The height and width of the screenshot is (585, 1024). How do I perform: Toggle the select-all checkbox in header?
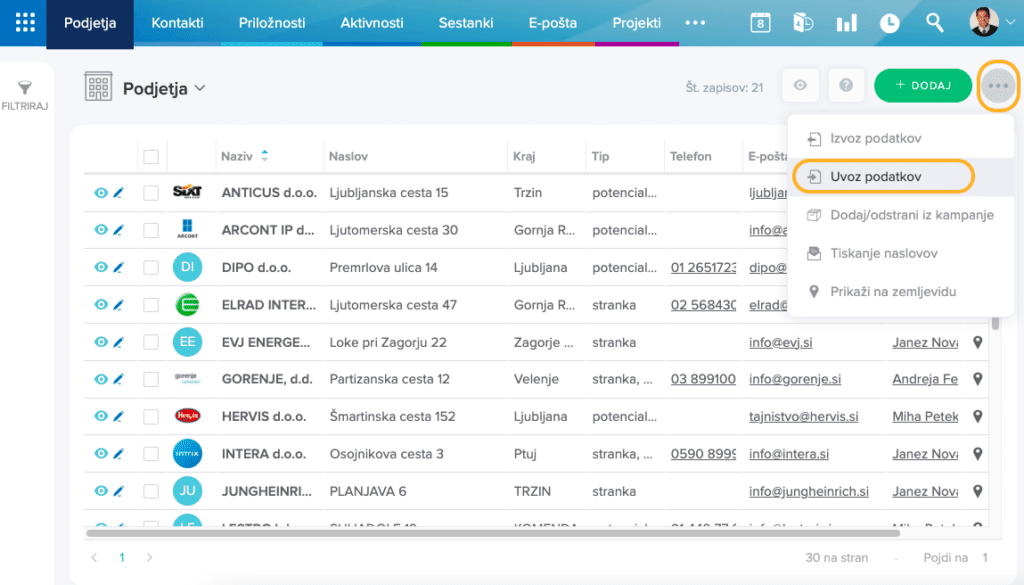tap(151, 156)
